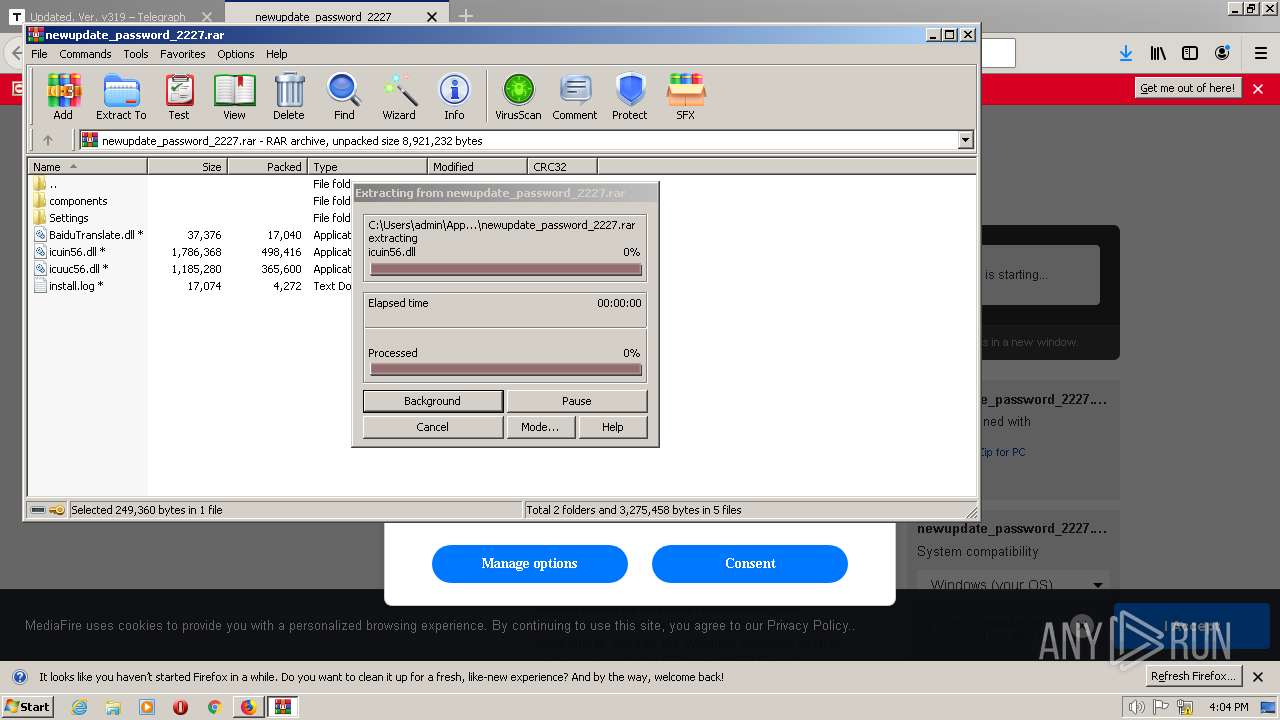Screen dimensions: 1280x720
Task: Click the volume speaker tray icon
Action: (x=1136, y=707)
